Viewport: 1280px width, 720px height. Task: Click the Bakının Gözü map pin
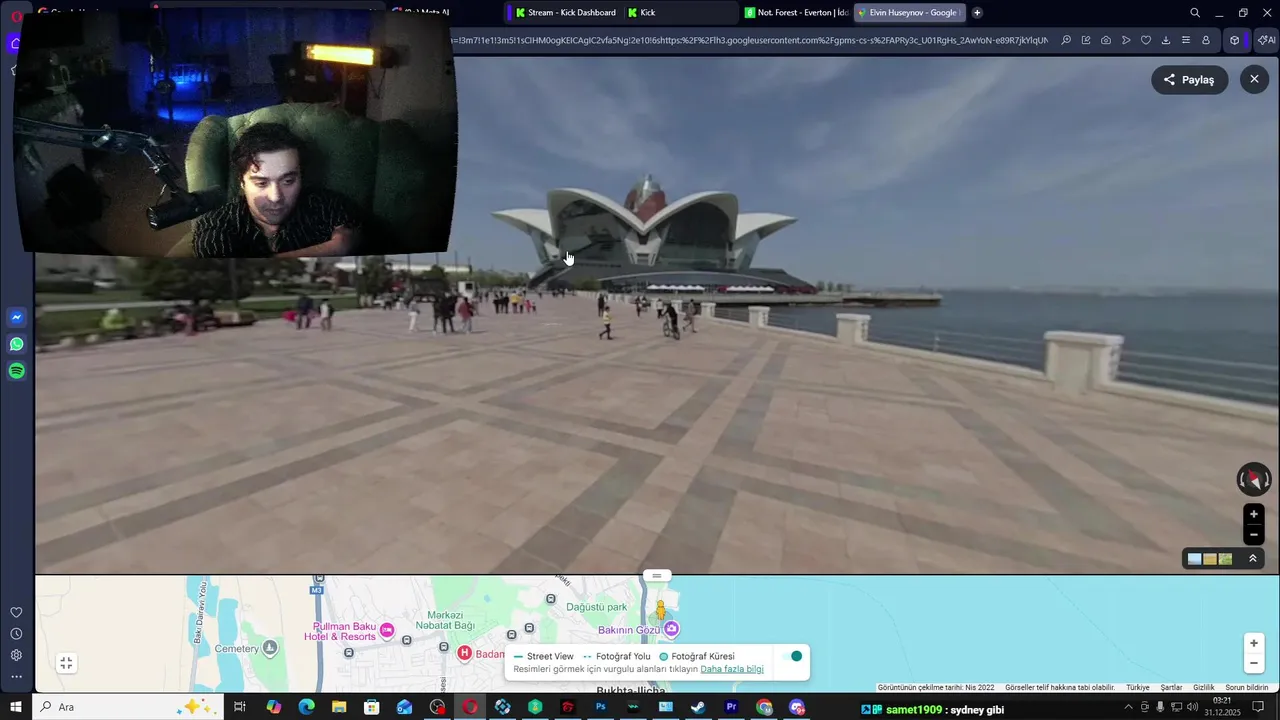pyautogui.click(x=672, y=629)
